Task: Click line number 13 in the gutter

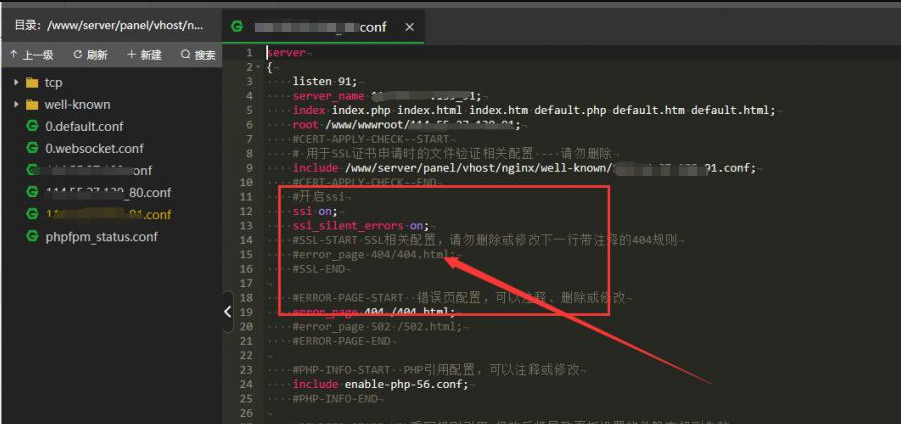Action: tap(247, 225)
